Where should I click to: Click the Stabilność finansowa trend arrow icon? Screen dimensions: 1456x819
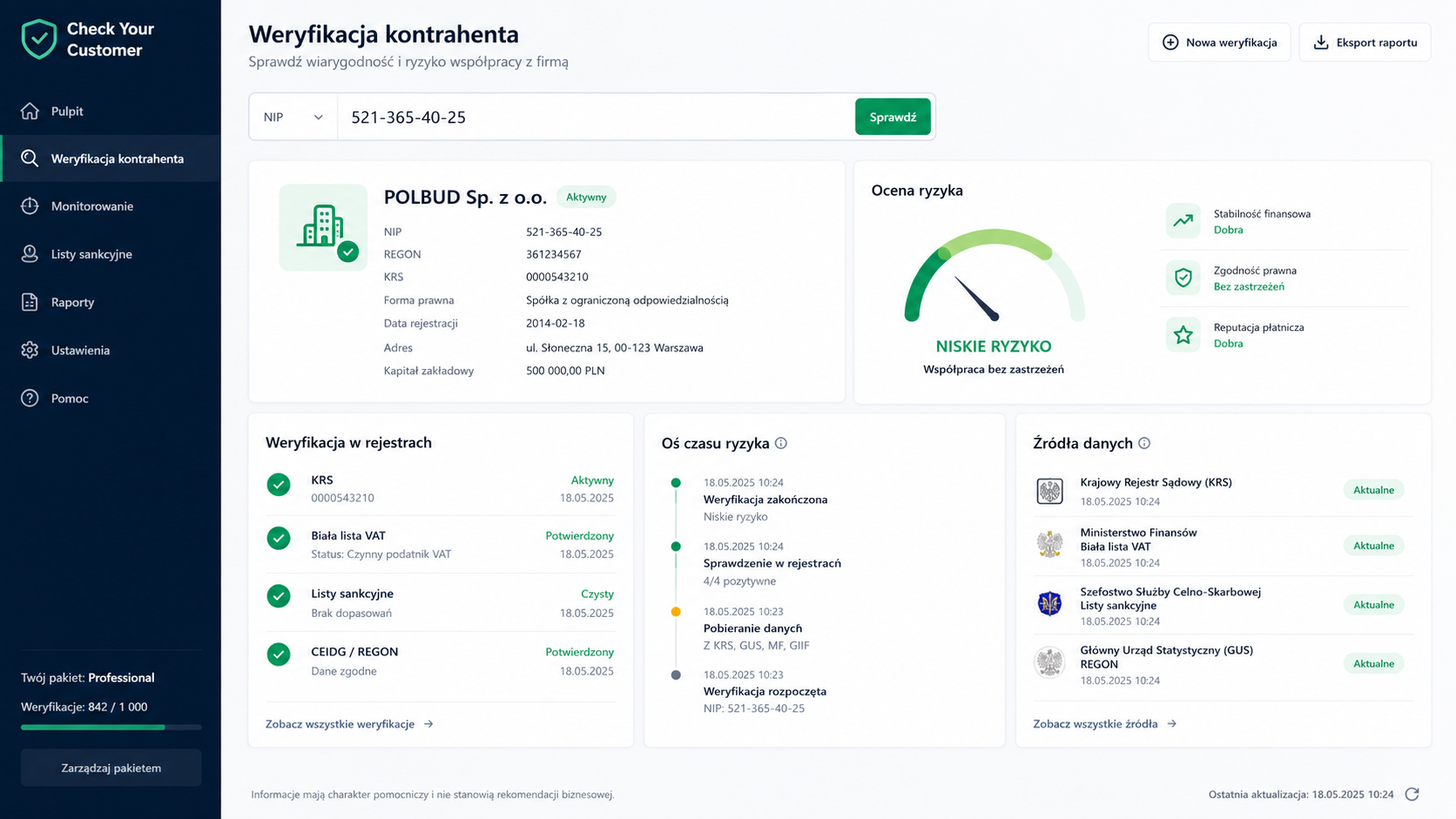pos(1183,221)
